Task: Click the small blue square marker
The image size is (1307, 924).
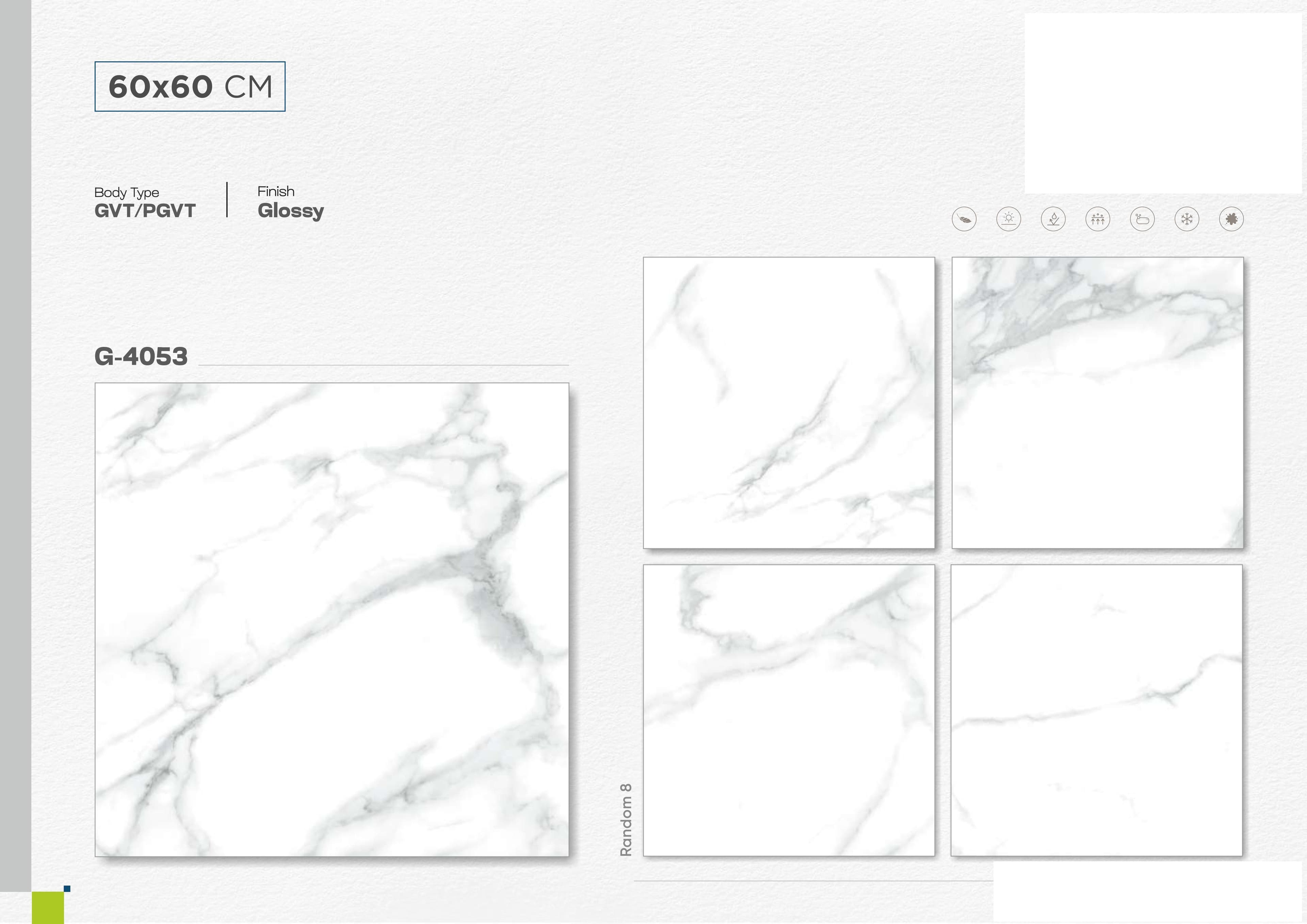Action: point(67,889)
